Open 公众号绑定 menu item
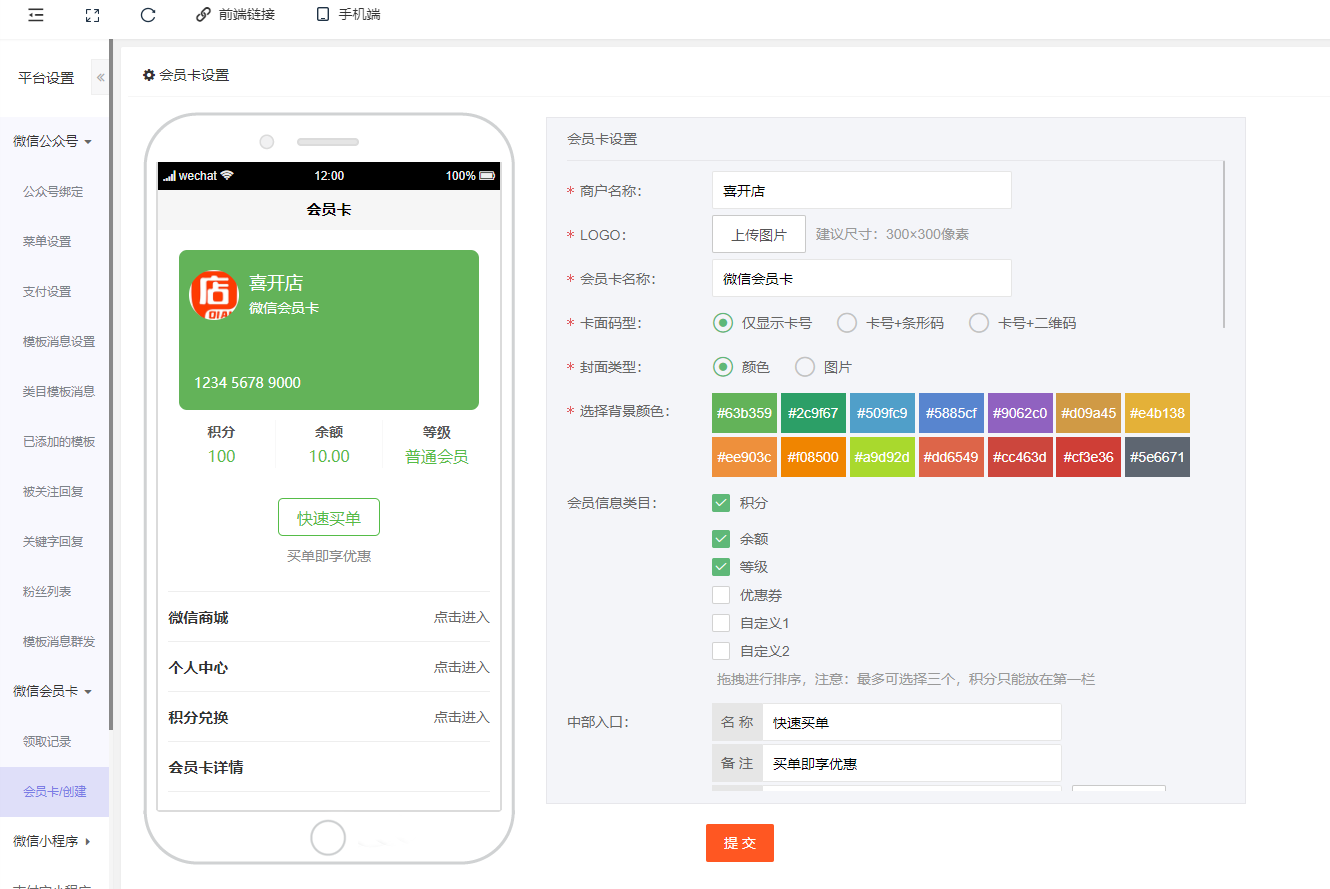Screen dimensions: 1330x889 point(53,191)
